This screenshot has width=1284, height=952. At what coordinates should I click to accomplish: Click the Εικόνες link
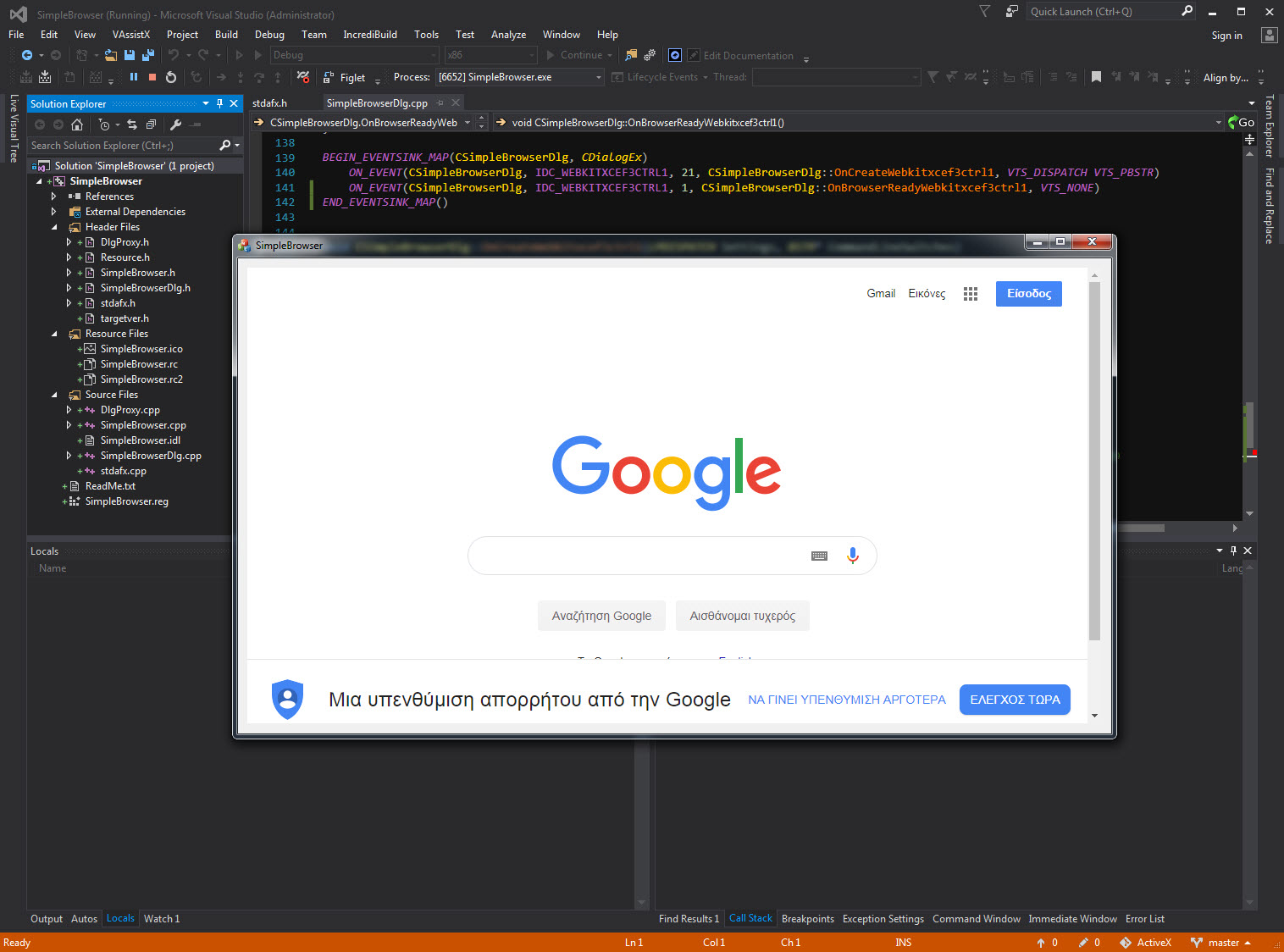click(927, 294)
